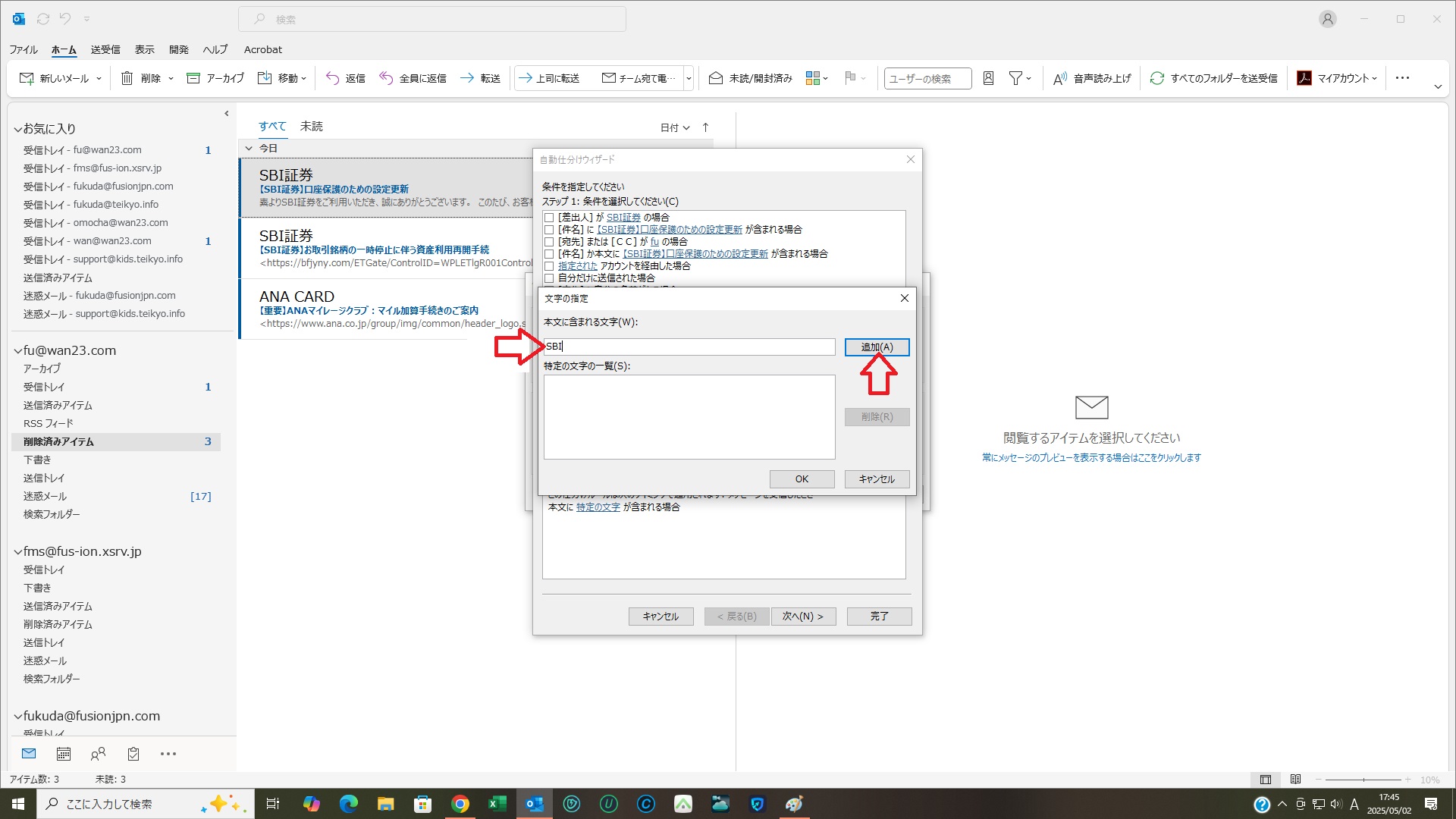Viewport: 1456px width, 819px height.
Task: Click the more navigation options dots
Action: click(x=168, y=754)
